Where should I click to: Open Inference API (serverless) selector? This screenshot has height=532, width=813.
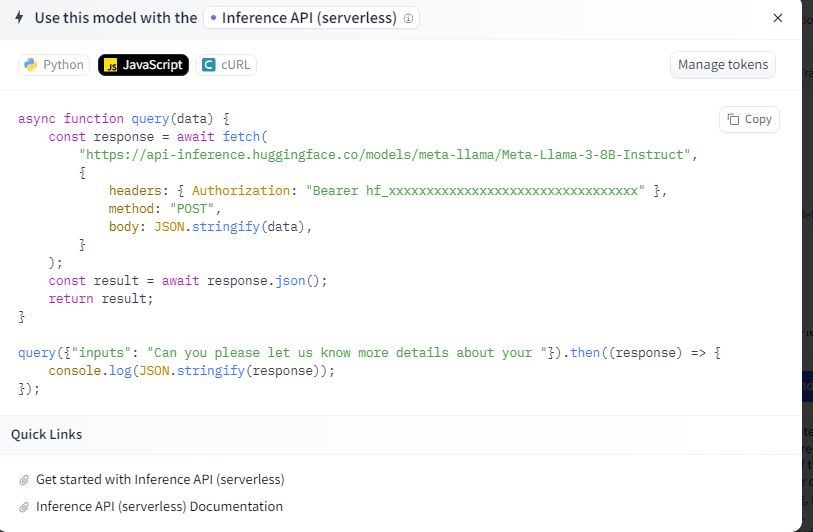[311, 18]
